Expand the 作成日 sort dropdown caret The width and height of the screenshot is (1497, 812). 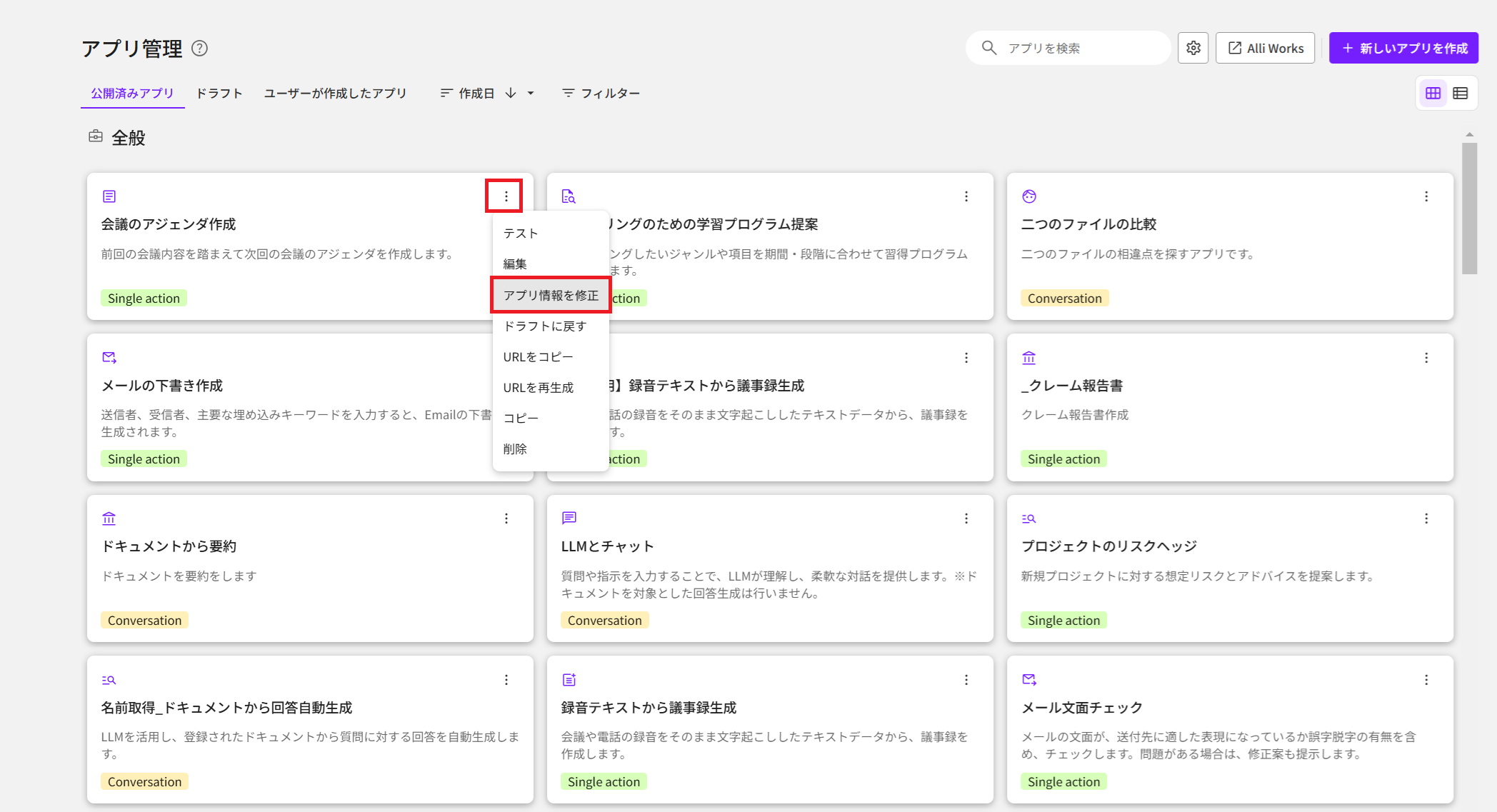pyautogui.click(x=531, y=94)
